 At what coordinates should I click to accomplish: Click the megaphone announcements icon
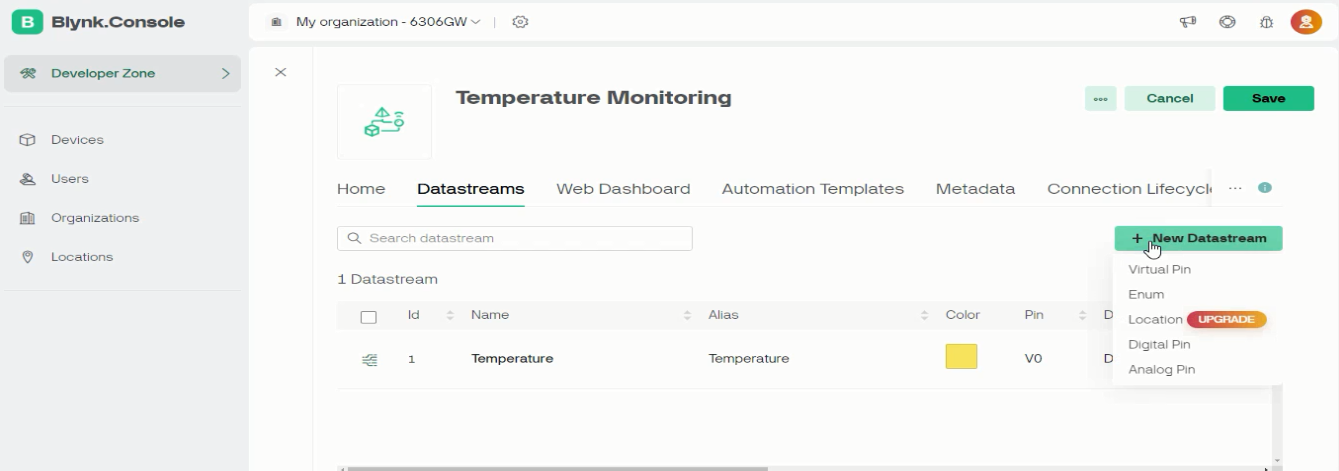point(1190,22)
